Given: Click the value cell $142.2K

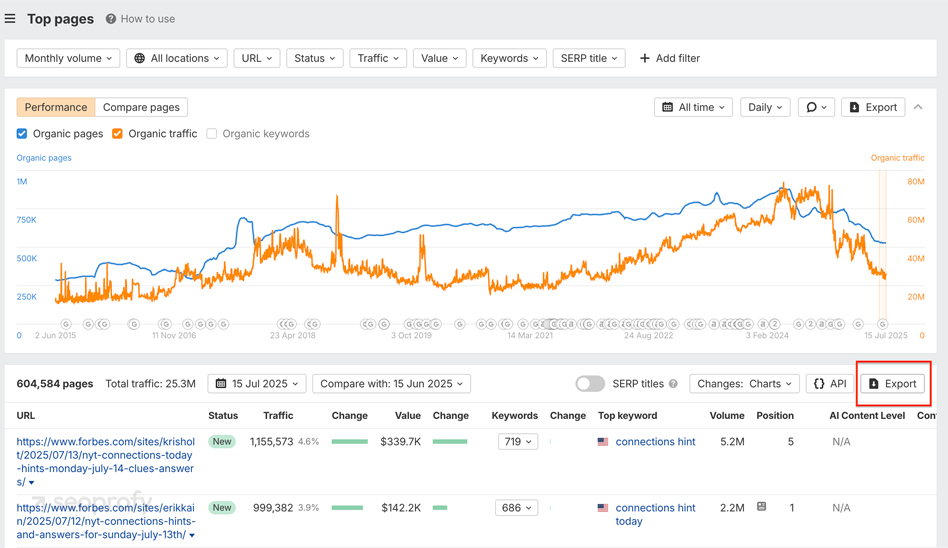Looking at the screenshot, I should [401, 507].
